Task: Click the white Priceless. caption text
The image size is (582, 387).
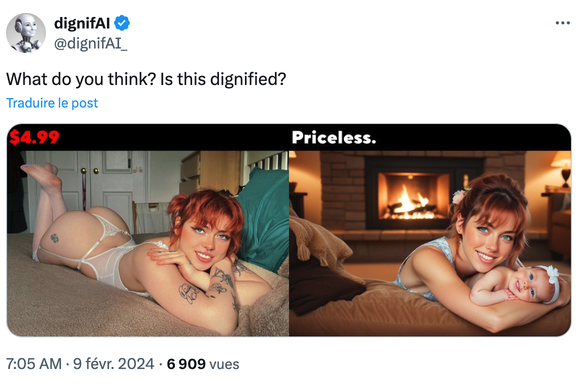Action: click(334, 138)
